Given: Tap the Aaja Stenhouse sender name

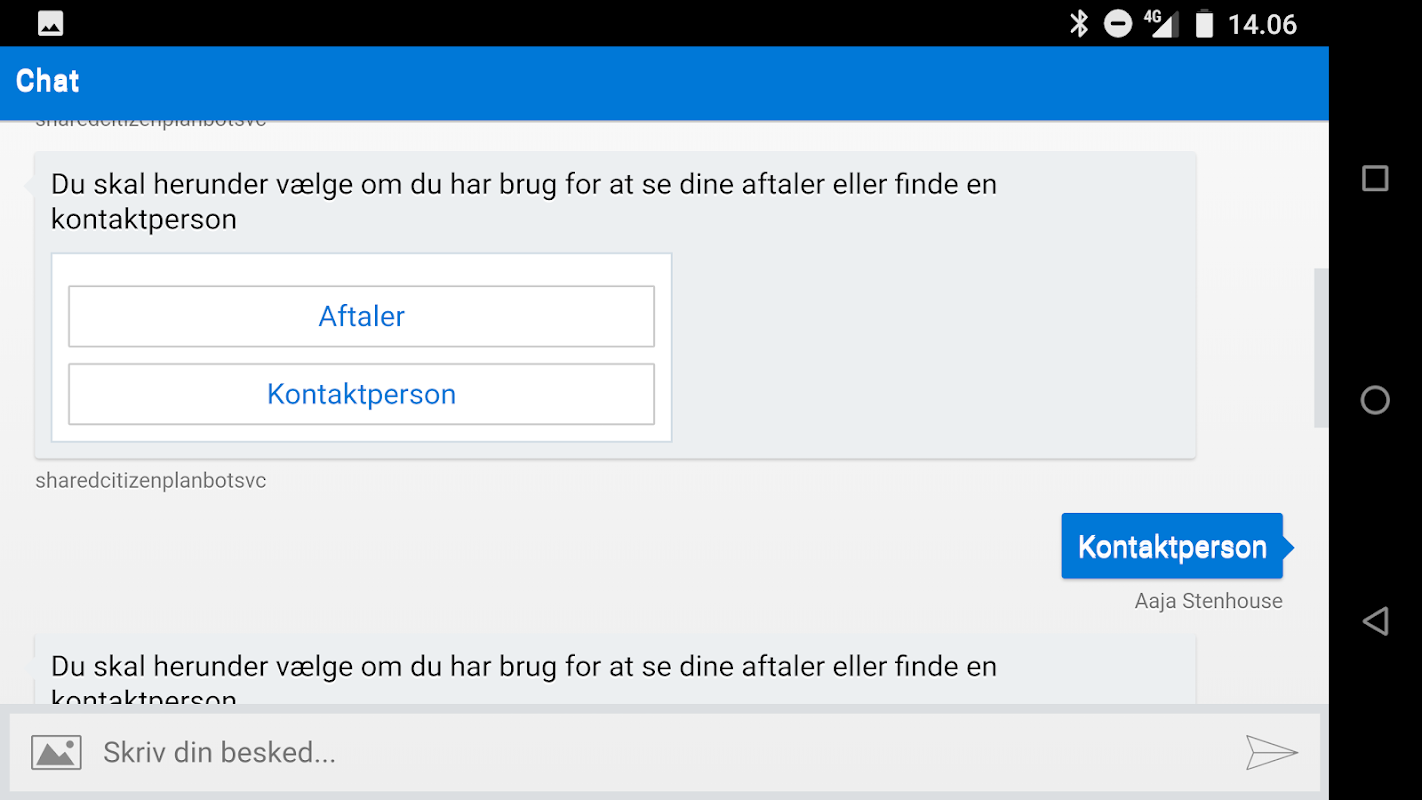Looking at the screenshot, I should point(1208,601).
